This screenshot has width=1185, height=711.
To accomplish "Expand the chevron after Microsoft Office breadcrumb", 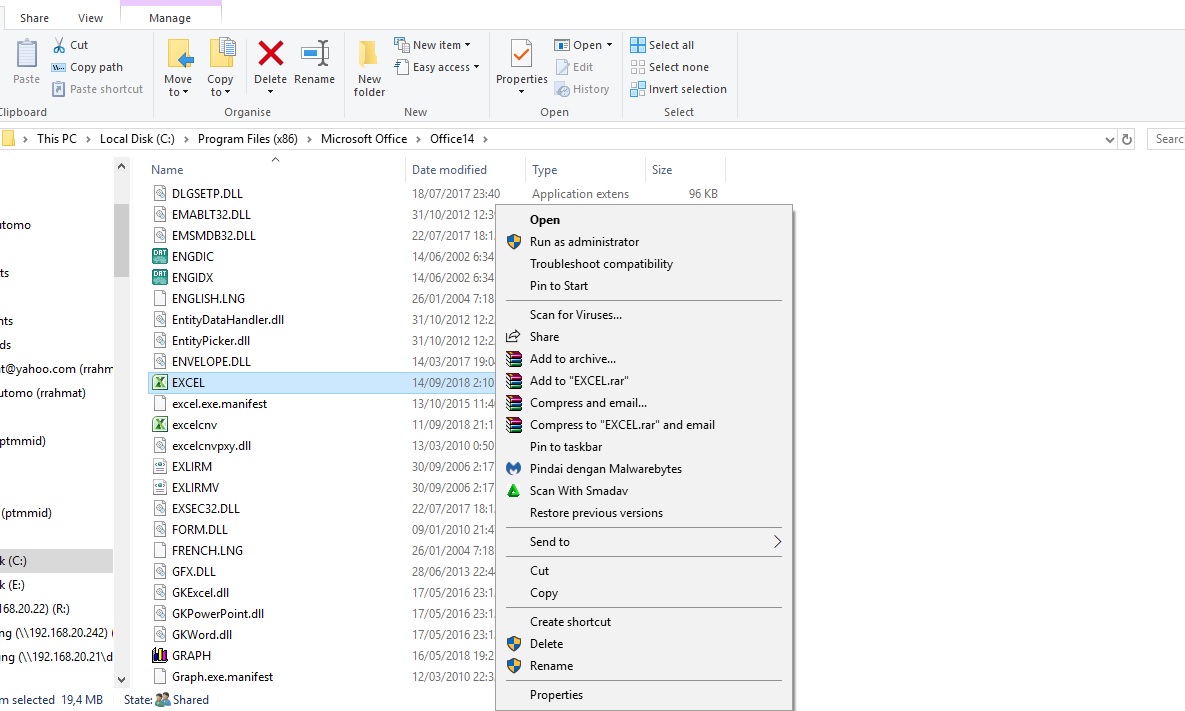I will coord(418,139).
